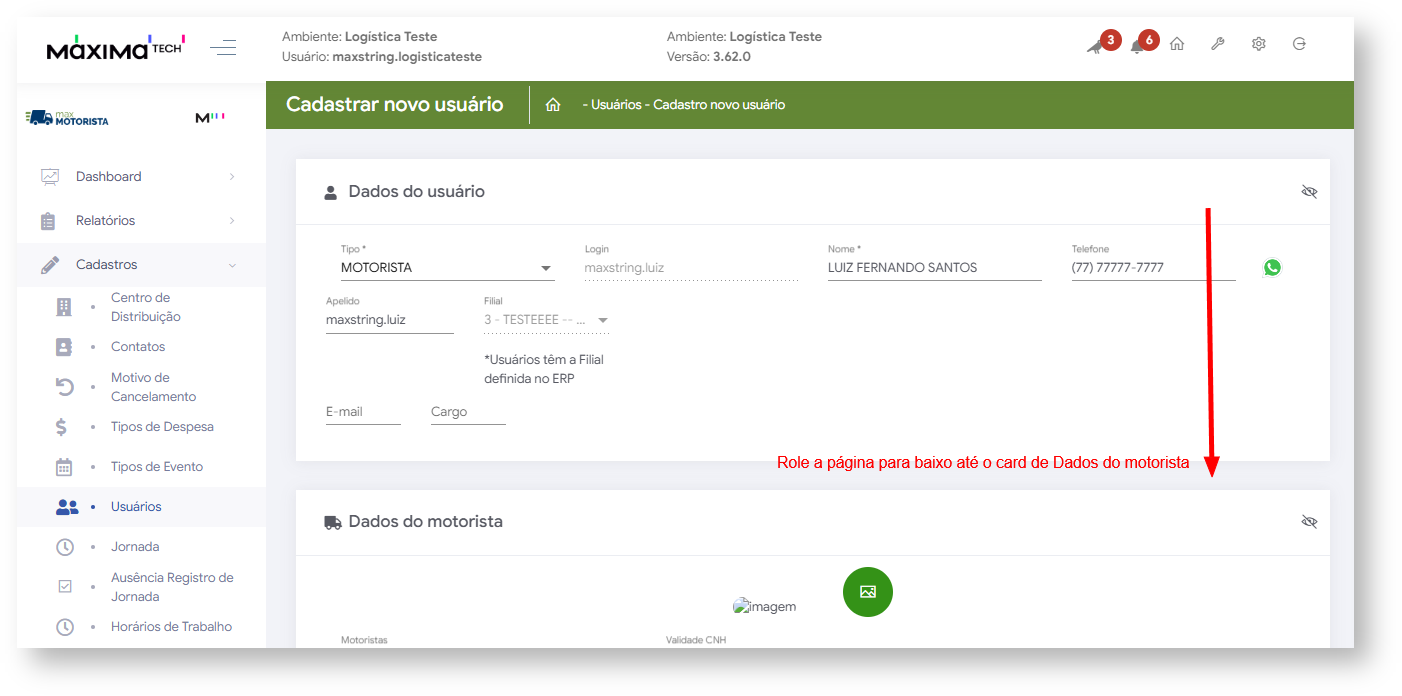Open Tipos de Evento menu item
This screenshot has width=1402, height=696.
[157, 467]
